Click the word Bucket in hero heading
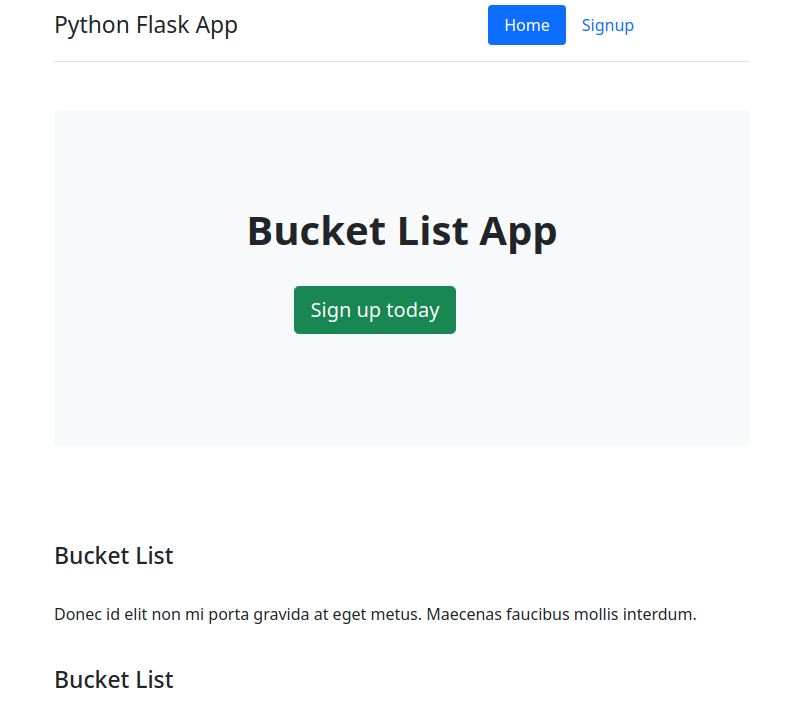 click(316, 231)
